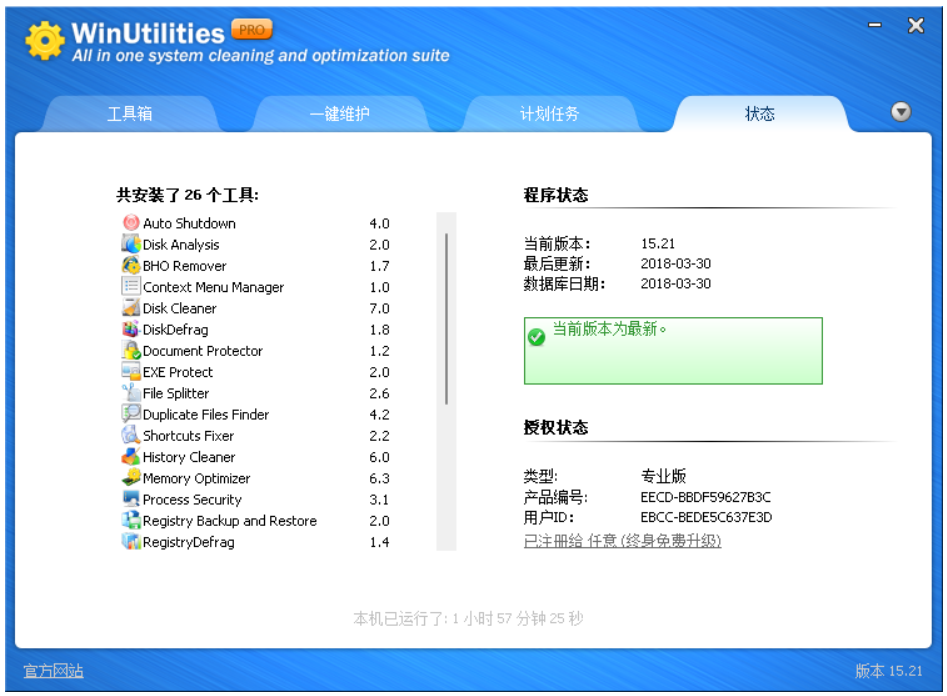Viewport: 947px width, 696px height.
Task: Click the Context Menu Manager icon
Action: (x=131, y=286)
